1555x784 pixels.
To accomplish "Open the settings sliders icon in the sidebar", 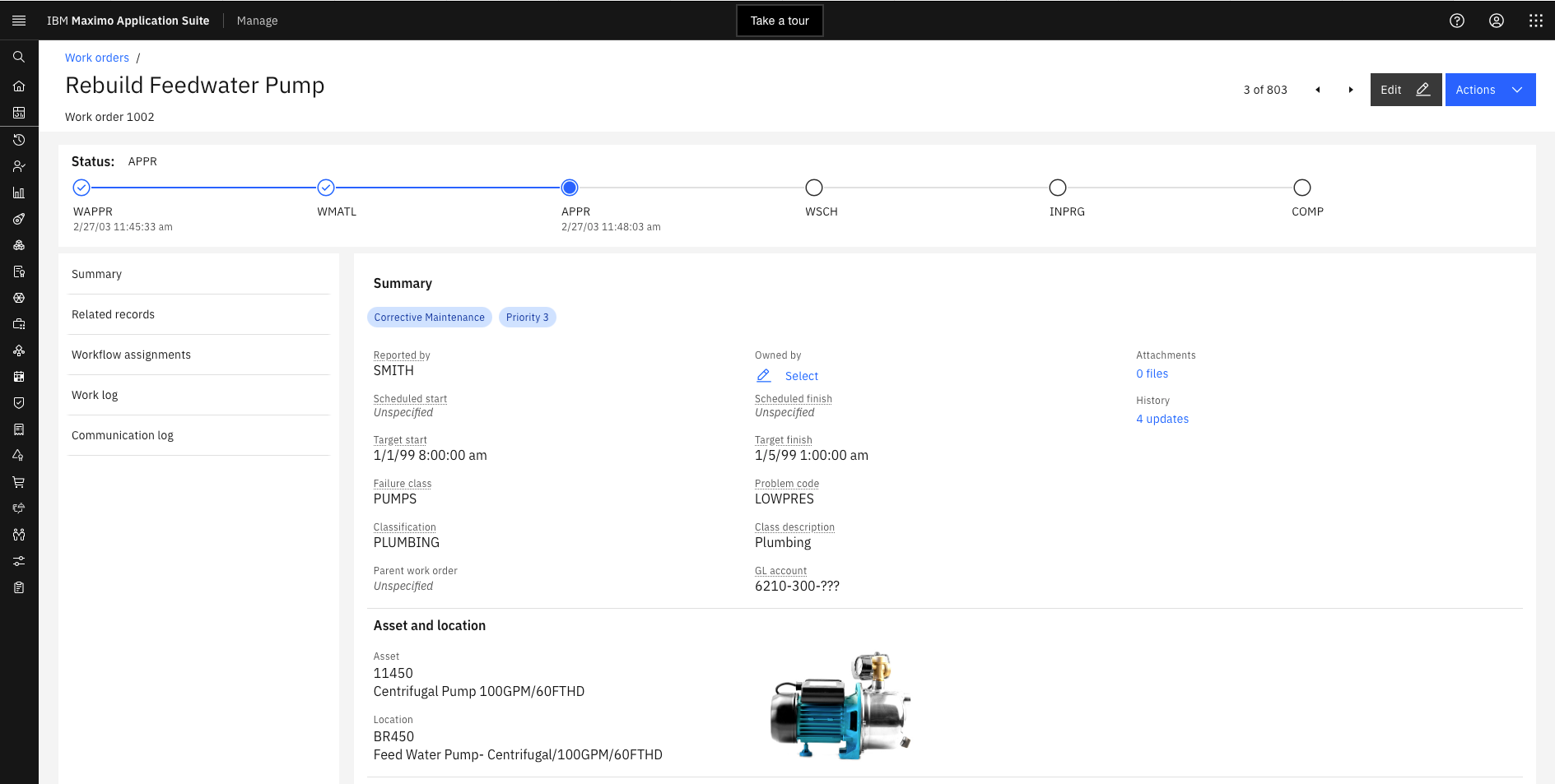I will pyautogui.click(x=19, y=561).
